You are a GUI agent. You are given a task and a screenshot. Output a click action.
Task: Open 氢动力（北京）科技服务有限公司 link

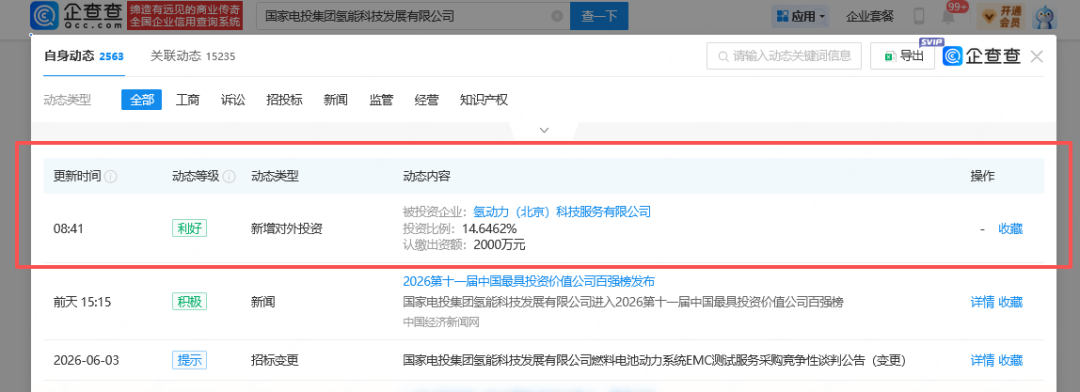[562, 212]
